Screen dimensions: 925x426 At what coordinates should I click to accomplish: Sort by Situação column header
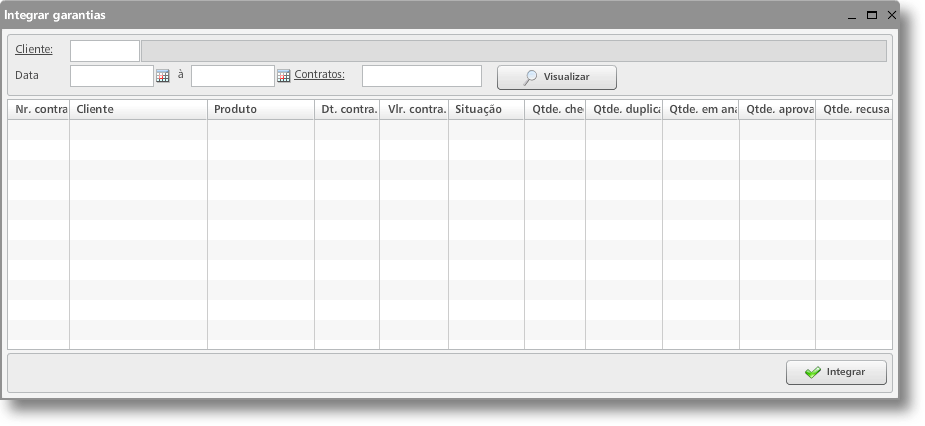(487, 110)
